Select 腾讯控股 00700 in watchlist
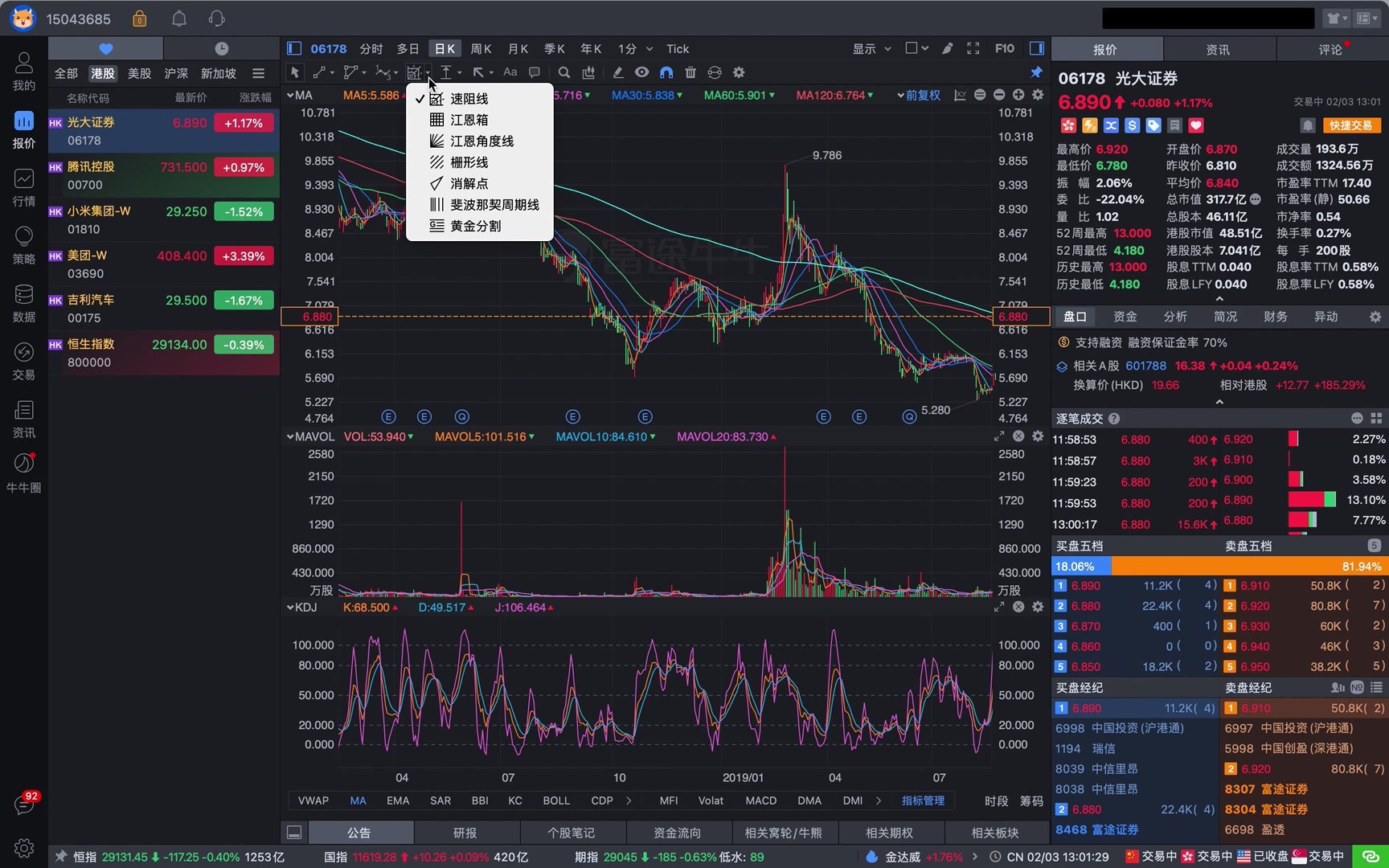 (164, 175)
